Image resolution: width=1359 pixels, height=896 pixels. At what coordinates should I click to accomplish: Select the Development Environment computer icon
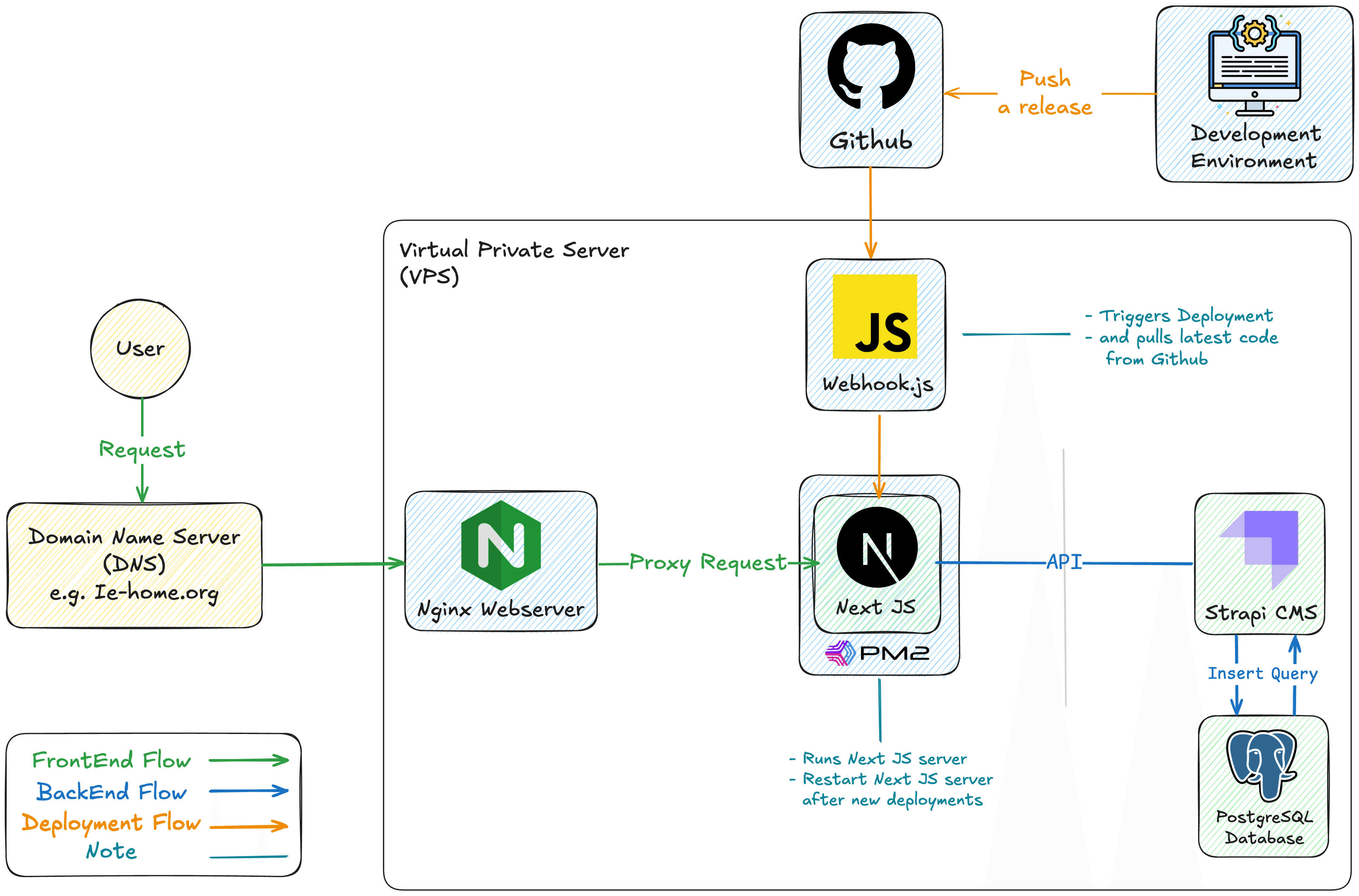click(x=1254, y=66)
